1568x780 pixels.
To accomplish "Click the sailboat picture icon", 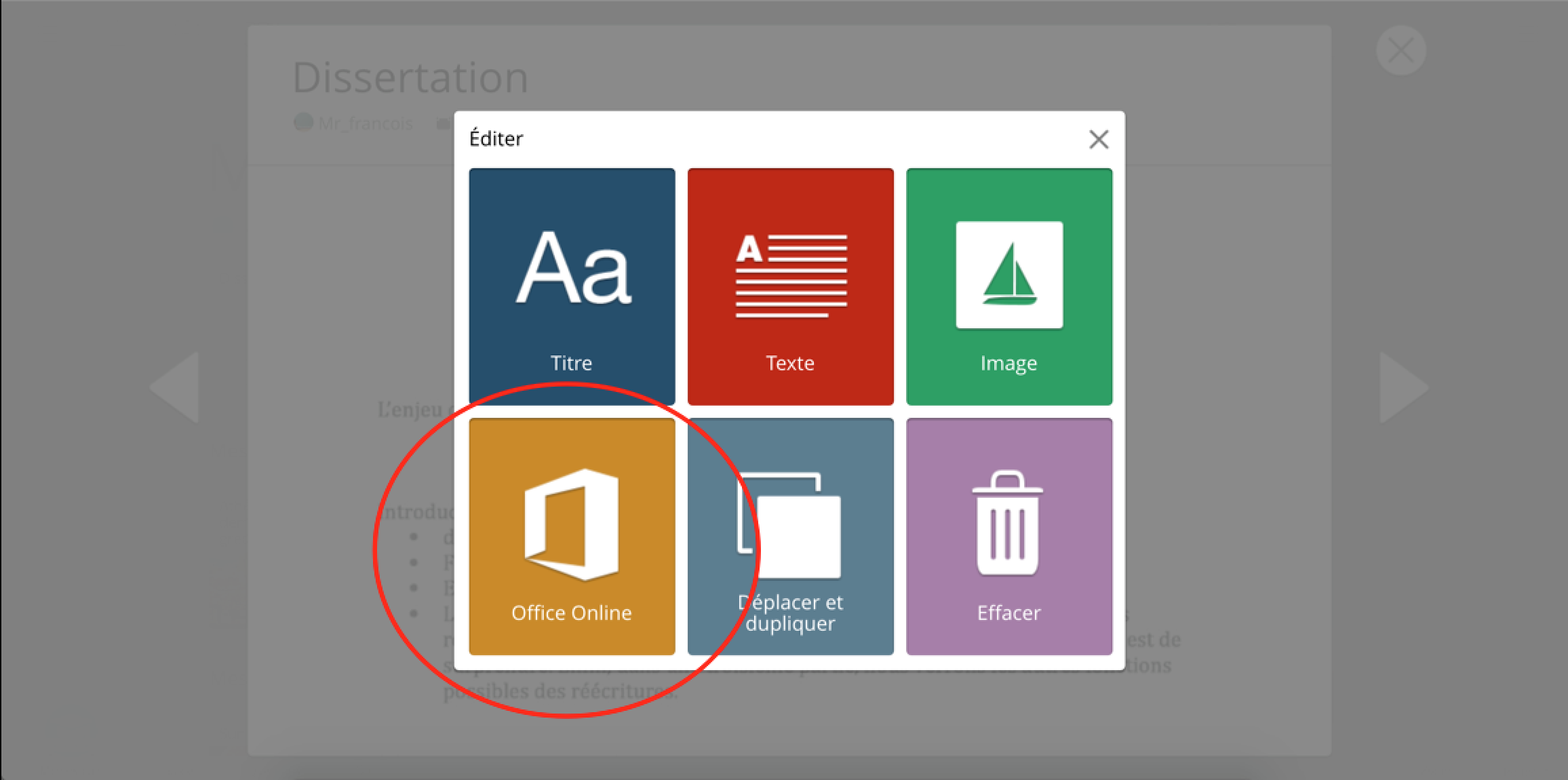I will 1009,275.
